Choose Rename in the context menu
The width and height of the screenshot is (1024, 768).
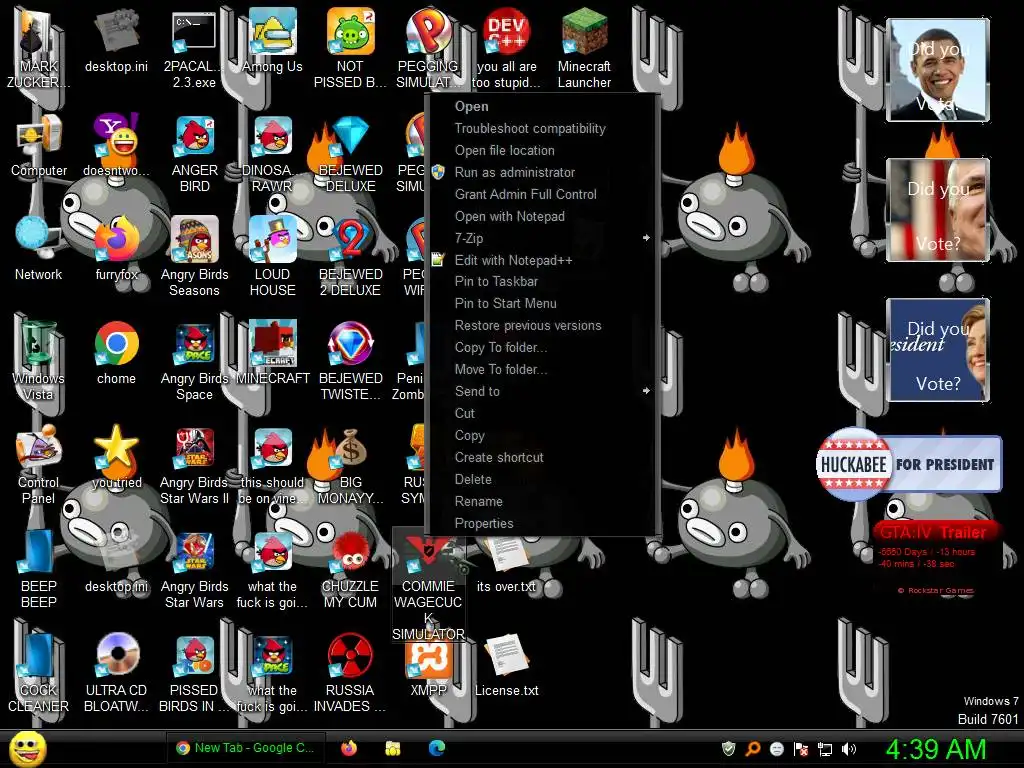542,502
